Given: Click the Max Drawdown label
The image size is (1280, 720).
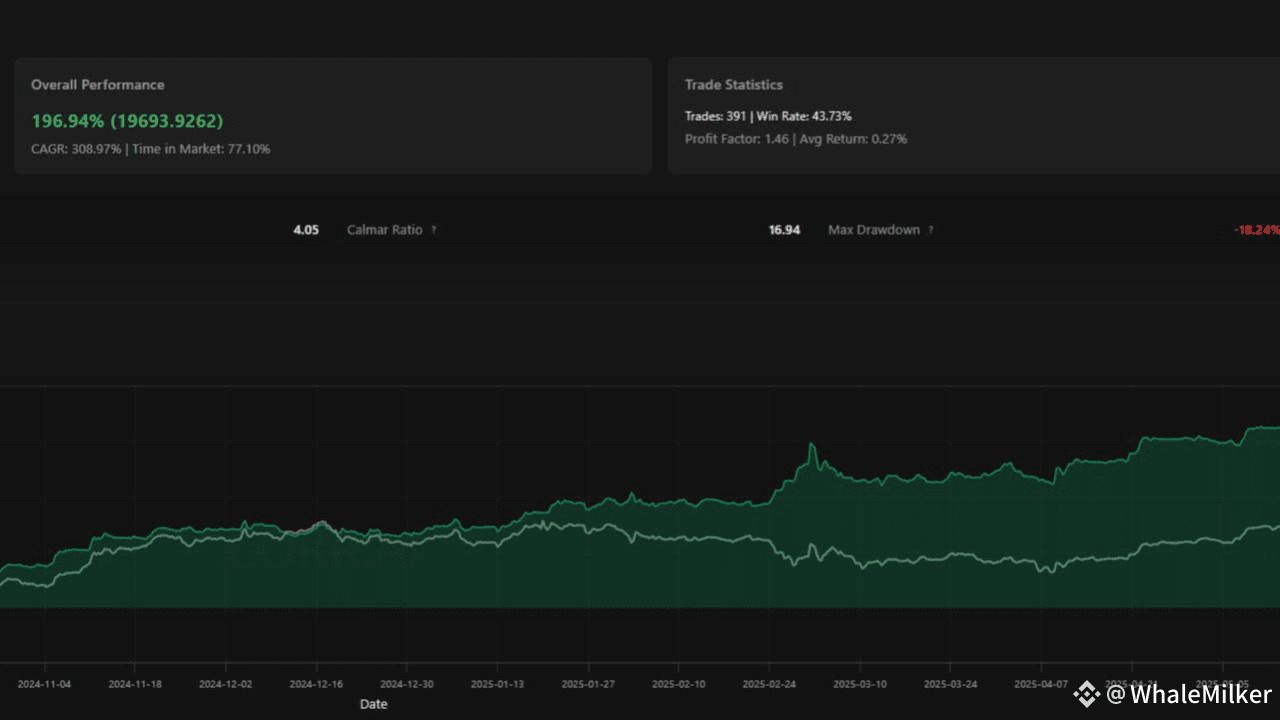Looking at the screenshot, I should [873, 230].
